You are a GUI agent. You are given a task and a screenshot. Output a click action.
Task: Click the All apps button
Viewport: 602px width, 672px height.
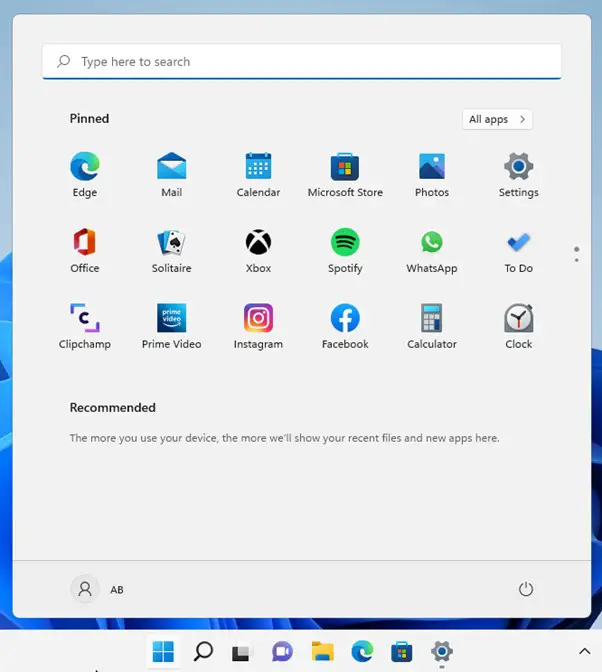coord(497,119)
